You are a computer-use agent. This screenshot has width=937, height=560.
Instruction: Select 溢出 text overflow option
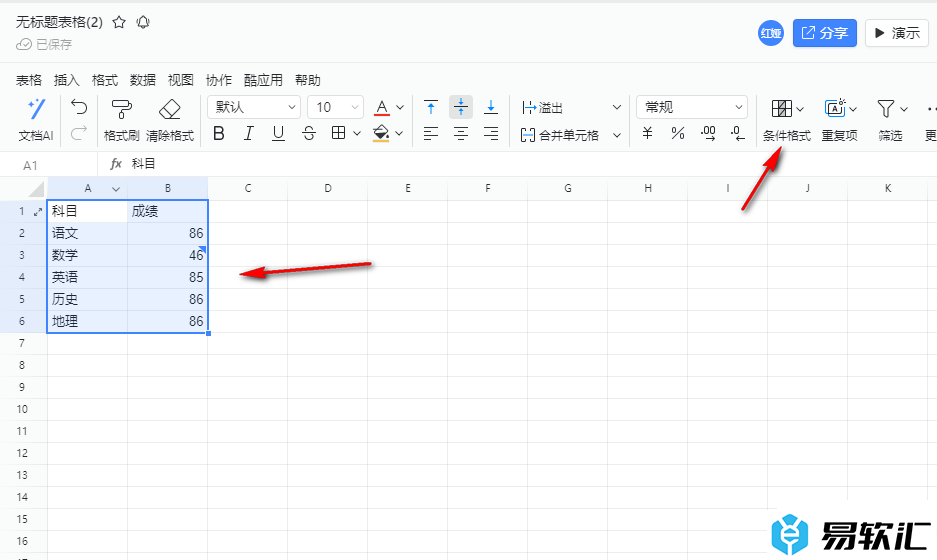(x=542, y=108)
